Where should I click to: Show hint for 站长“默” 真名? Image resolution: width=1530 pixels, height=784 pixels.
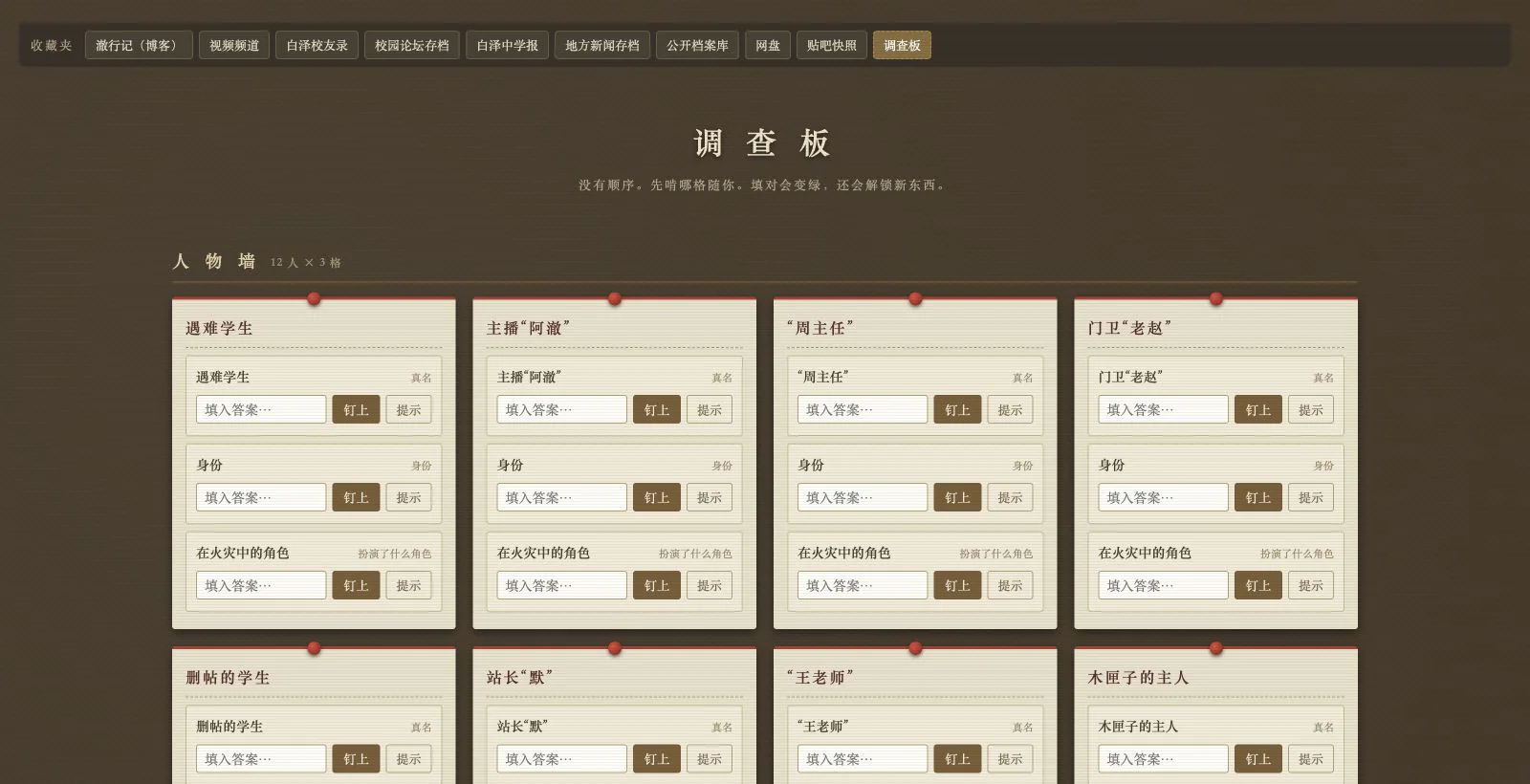709,758
